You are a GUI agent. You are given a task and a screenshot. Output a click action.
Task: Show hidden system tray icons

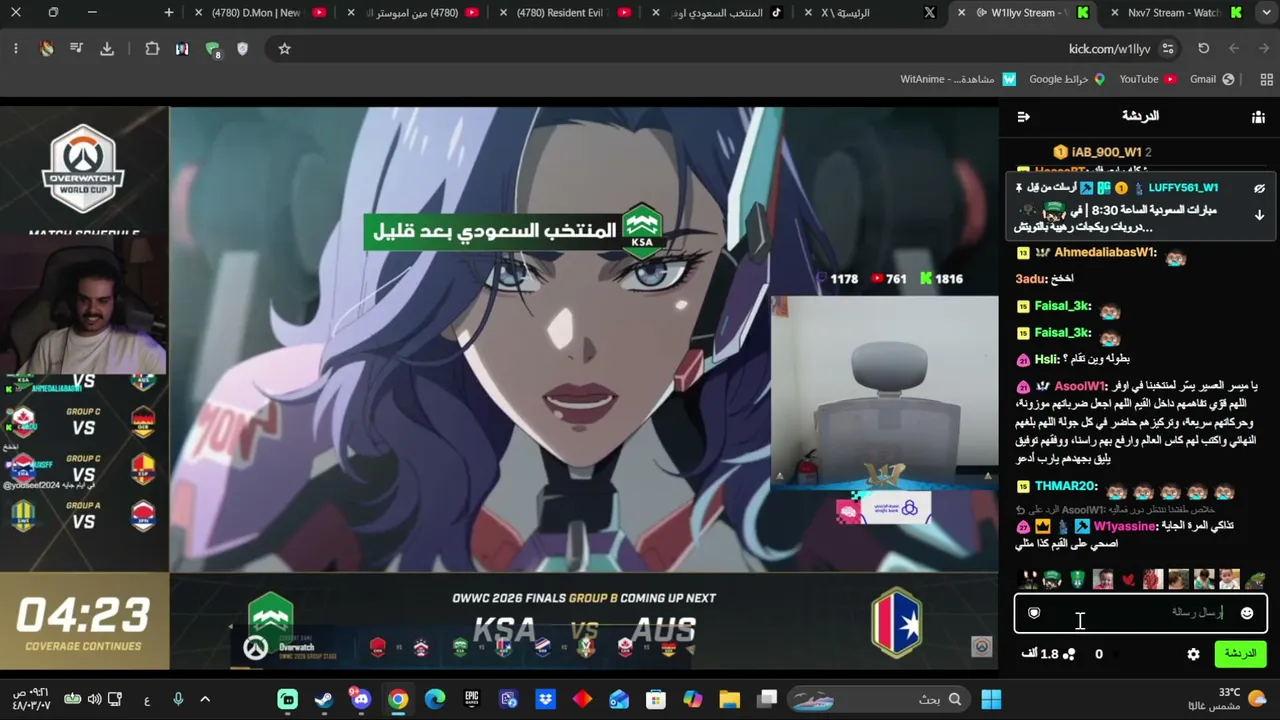pos(205,699)
